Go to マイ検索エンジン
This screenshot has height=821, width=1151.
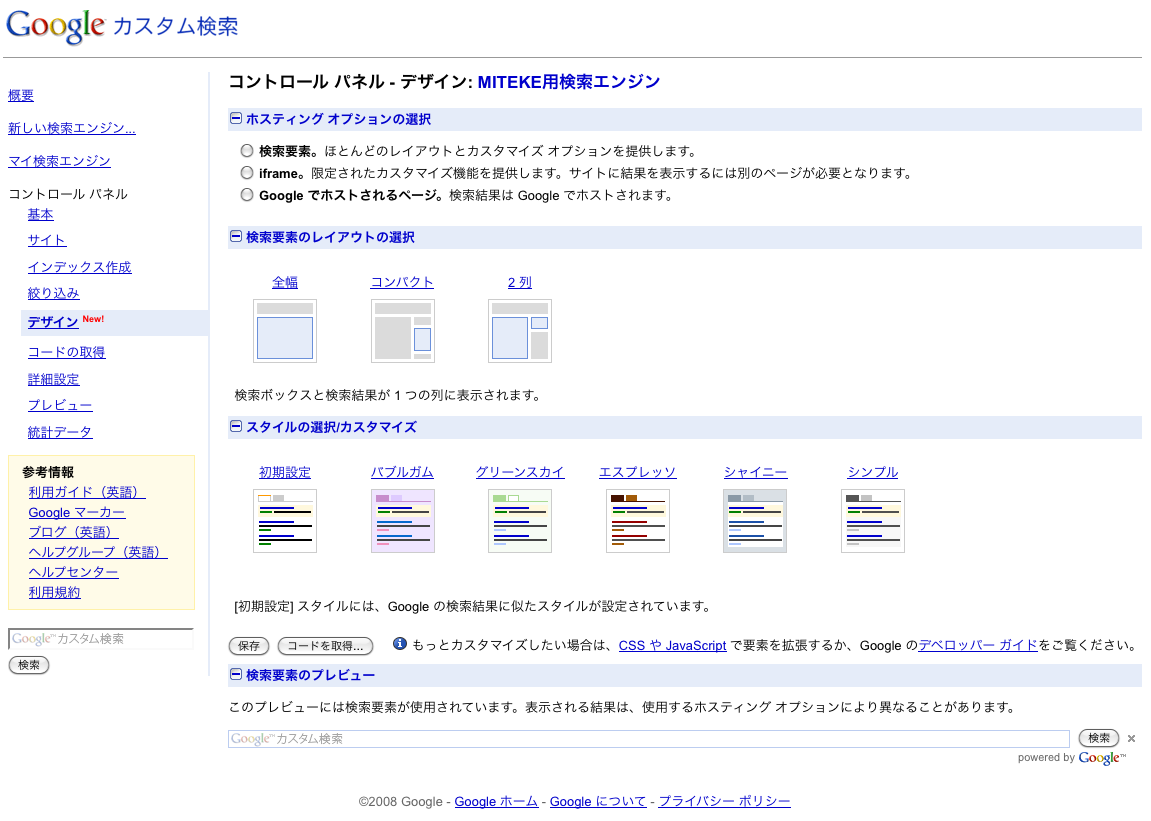point(59,161)
